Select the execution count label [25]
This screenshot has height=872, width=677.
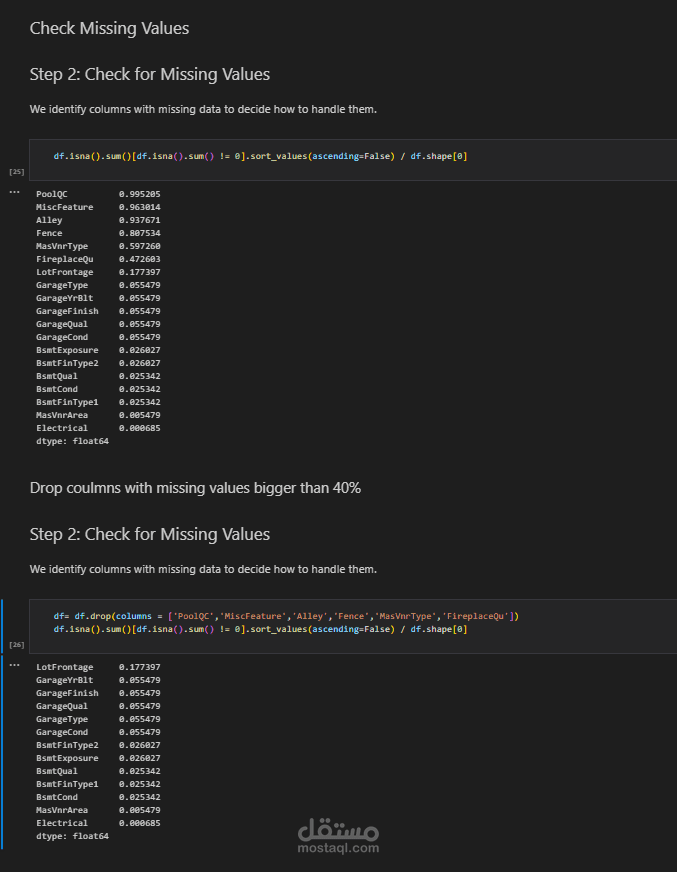coord(17,172)
